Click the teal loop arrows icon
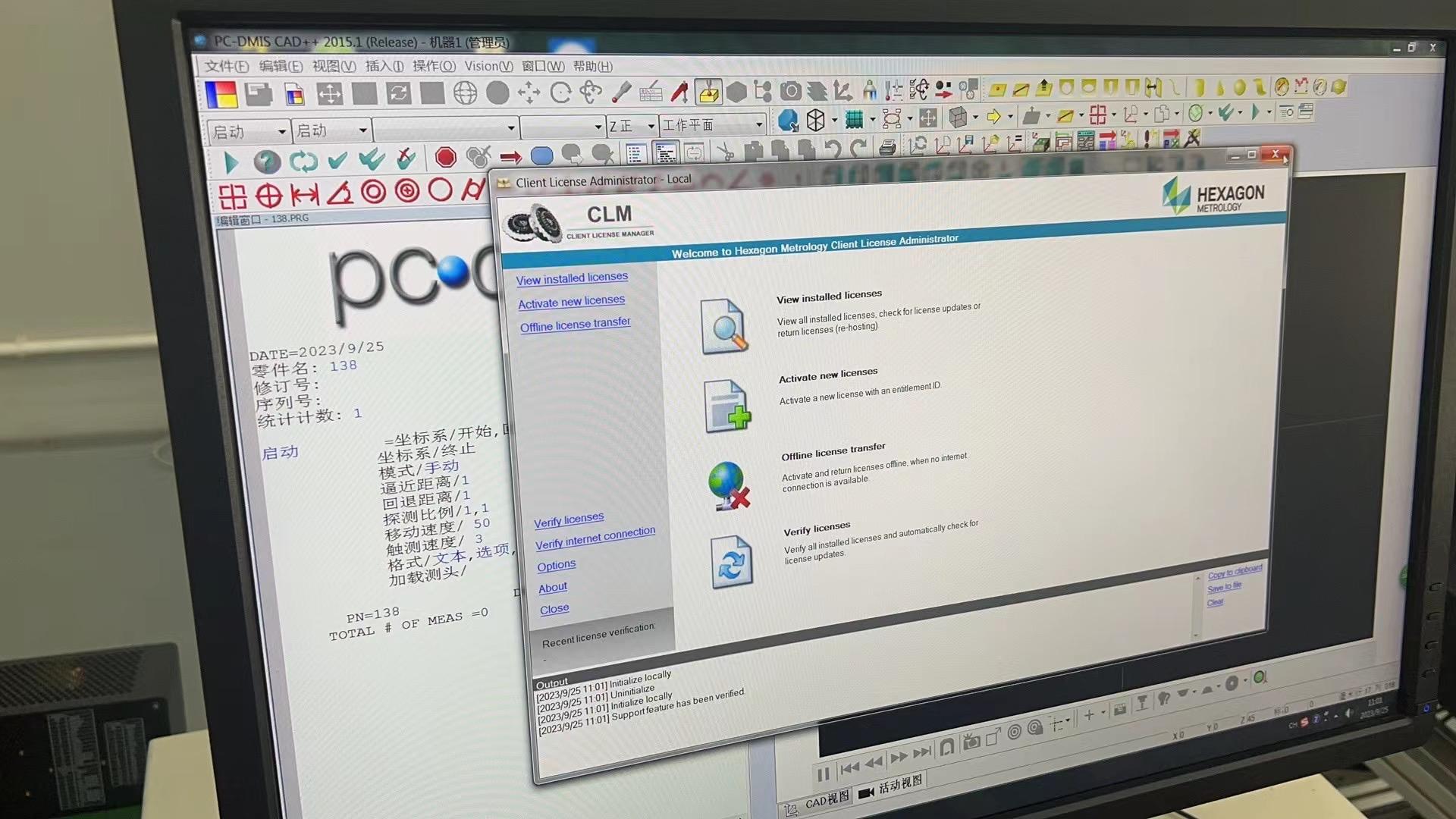 [x=303, y=161]
